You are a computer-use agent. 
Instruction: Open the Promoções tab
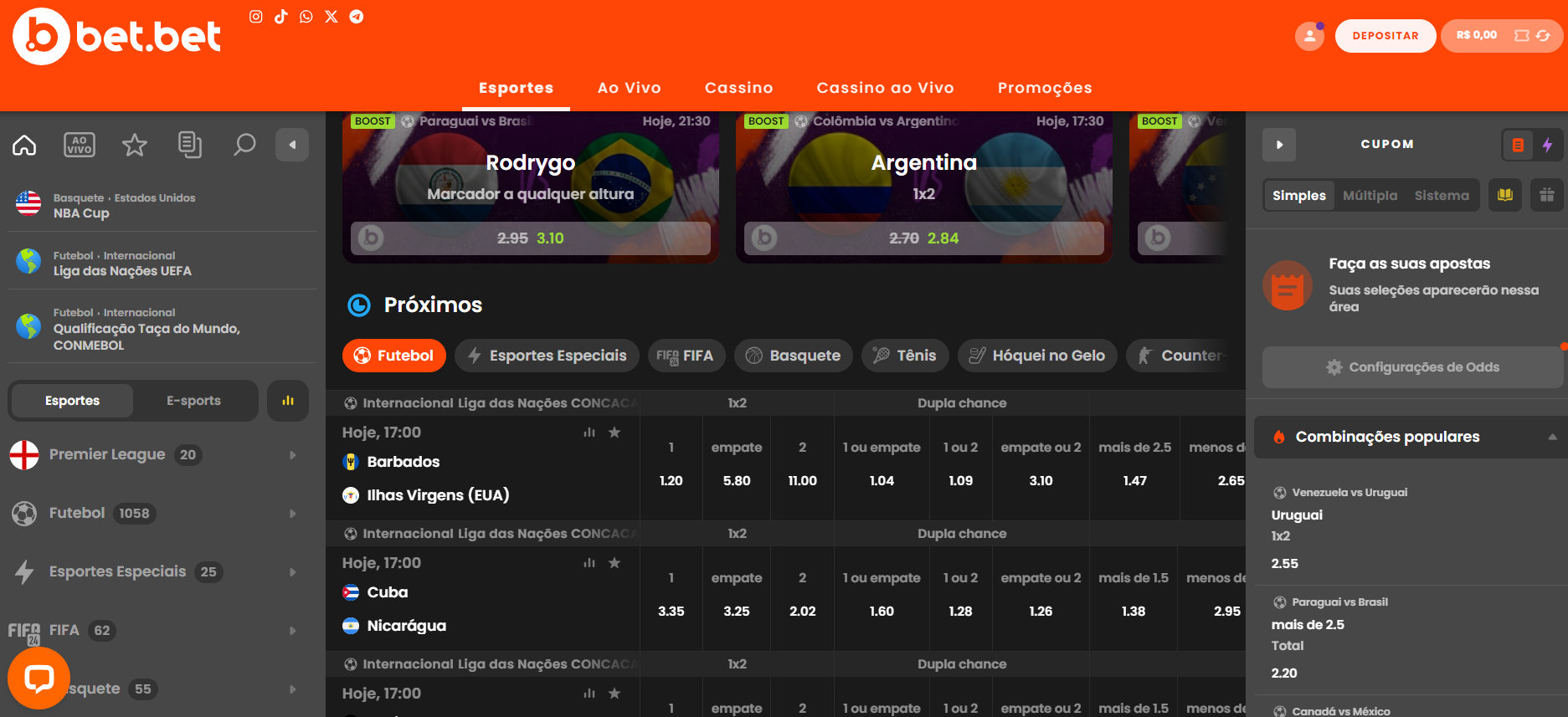[1045, 88]
